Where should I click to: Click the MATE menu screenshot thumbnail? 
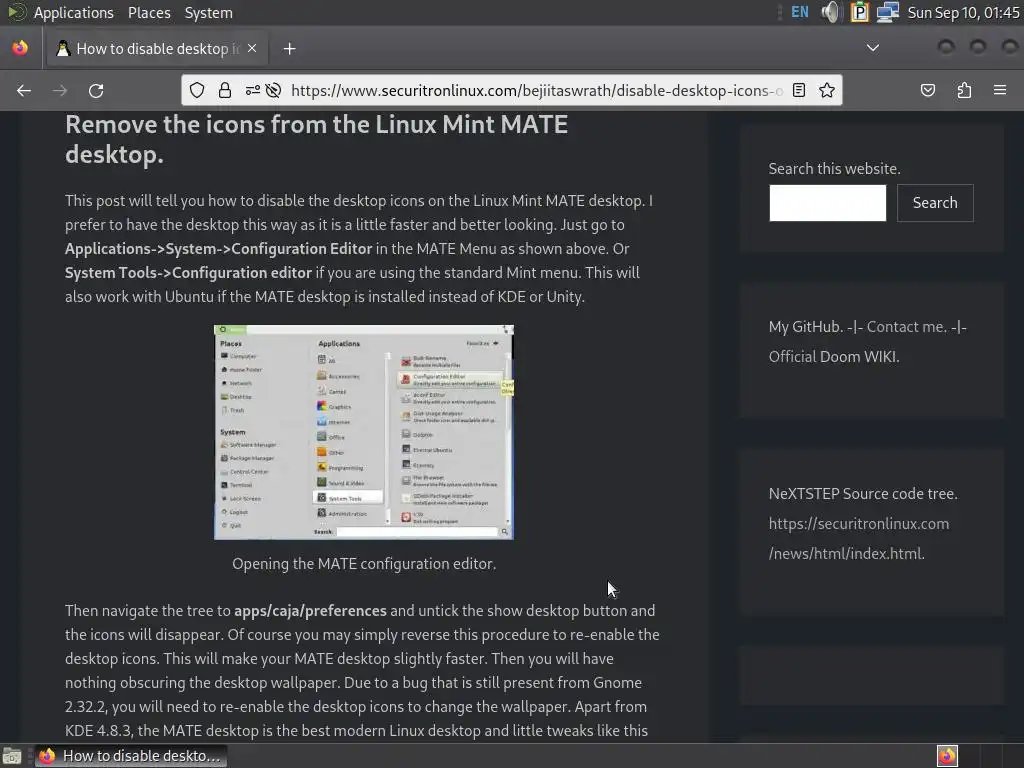click(364, 432)
